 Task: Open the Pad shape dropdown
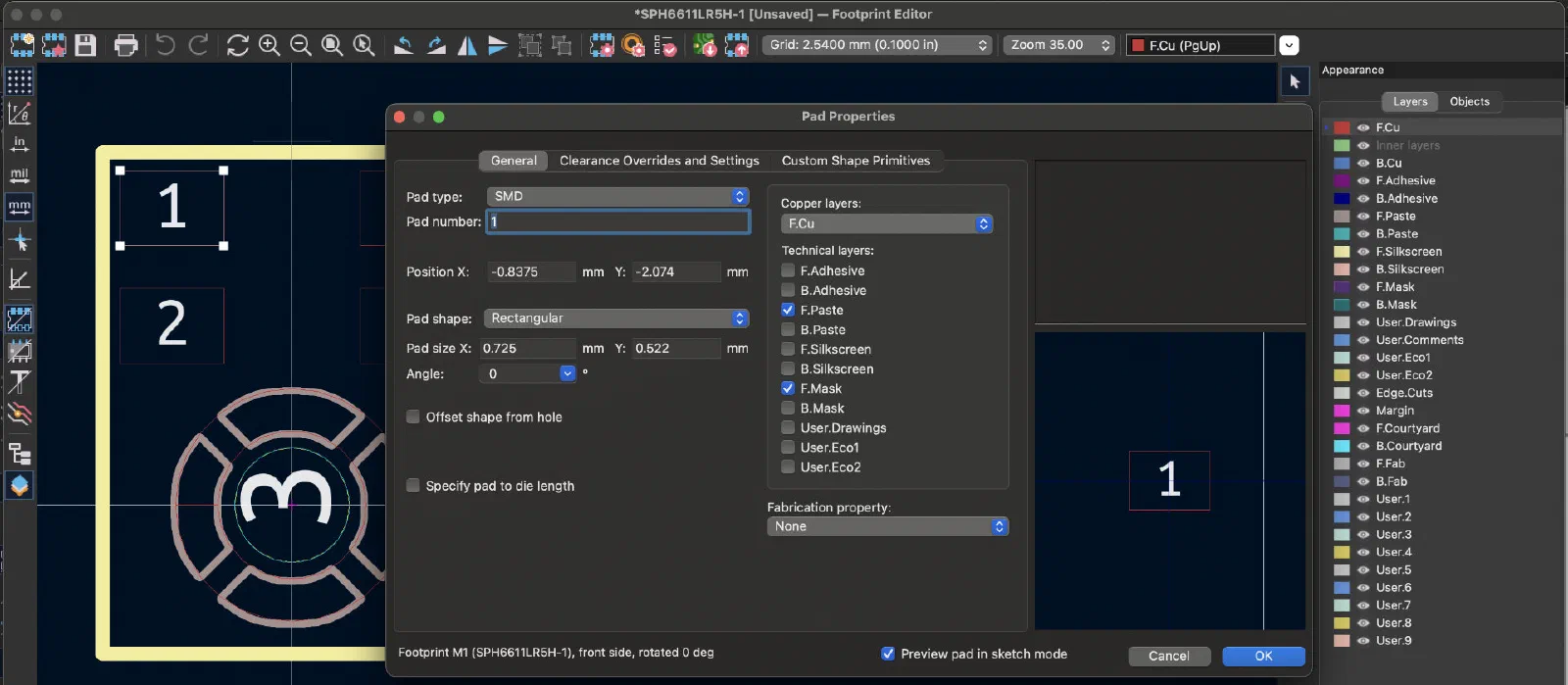coord(617,318)
